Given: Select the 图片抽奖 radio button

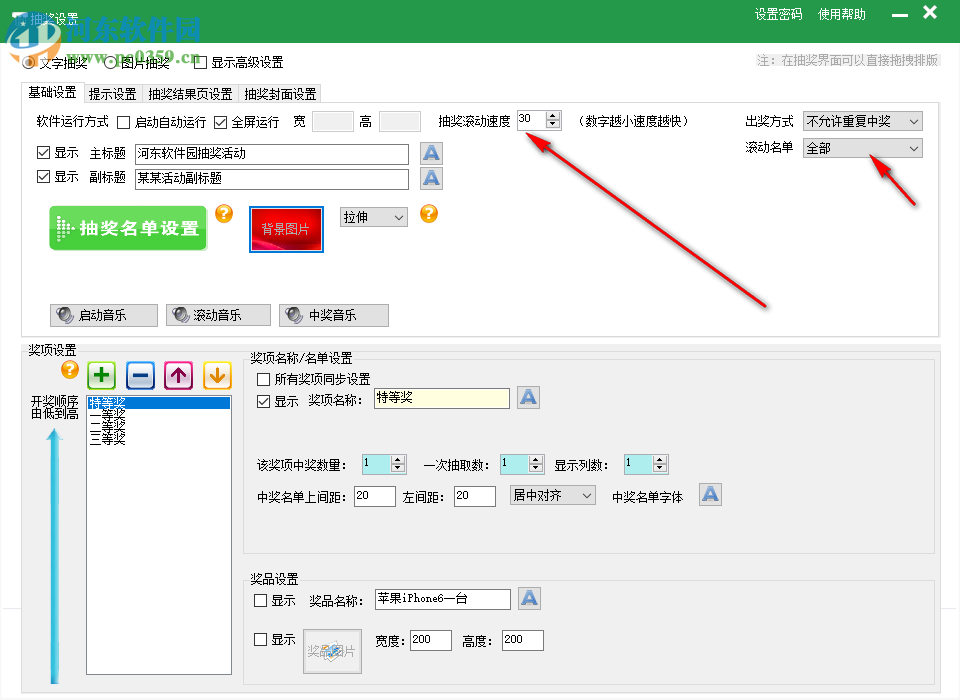Looking at the screenshot, I should point(108,62).
